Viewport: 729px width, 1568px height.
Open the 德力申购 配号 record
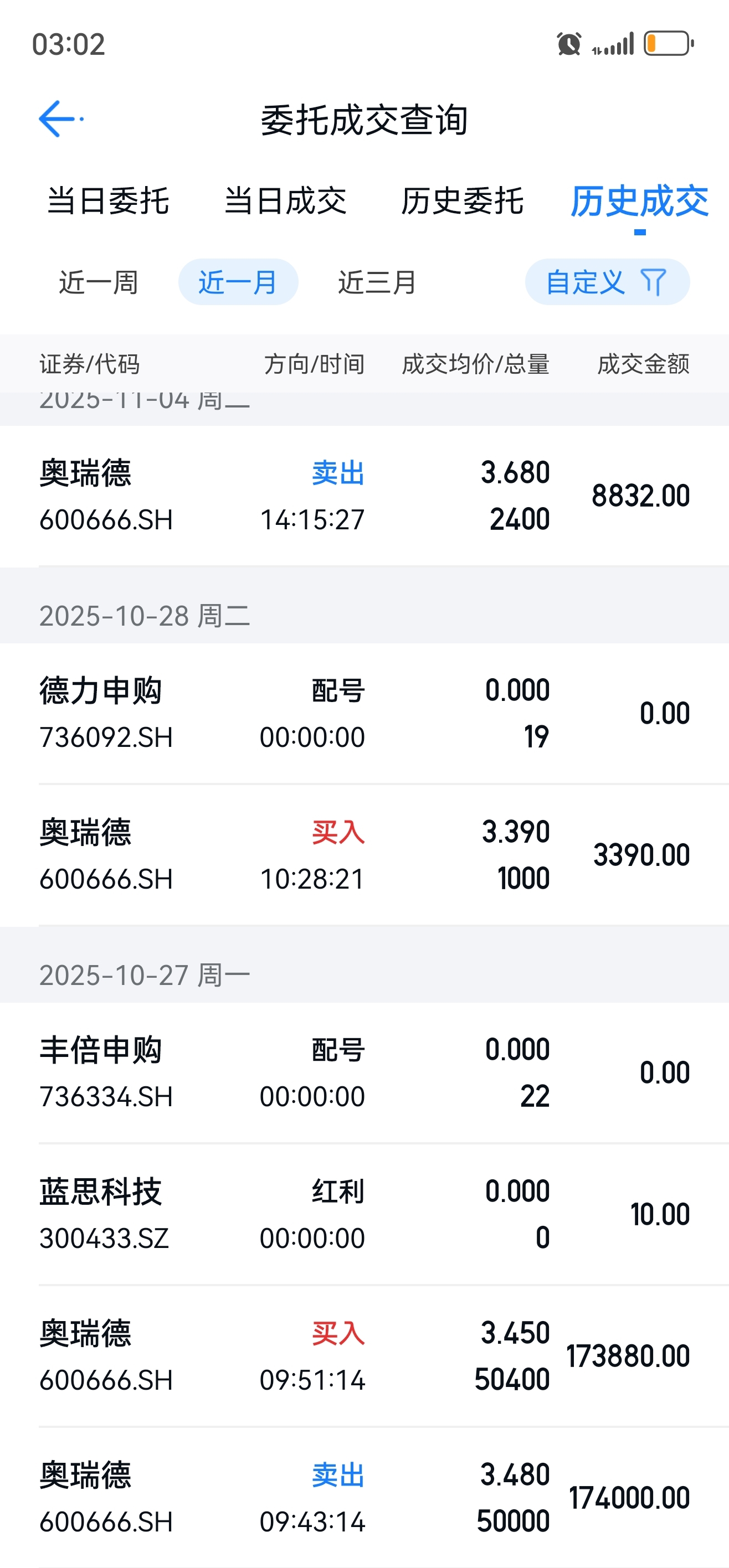click(364, 713)
